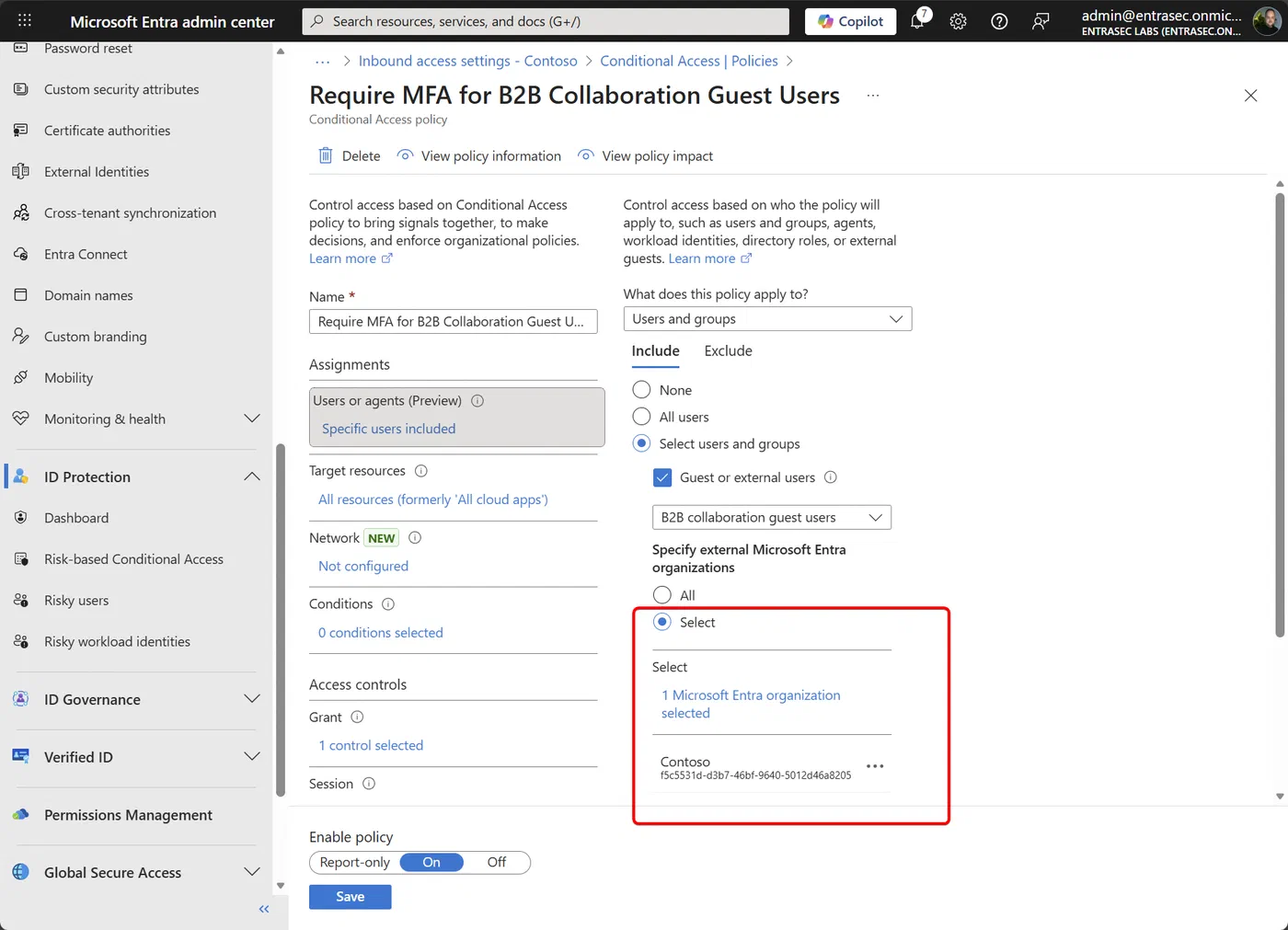Open 1 Microsoft Entra organization selected link
This screenshot has width=1288, height=930.
pyautogui.click(x=751, y=704)
